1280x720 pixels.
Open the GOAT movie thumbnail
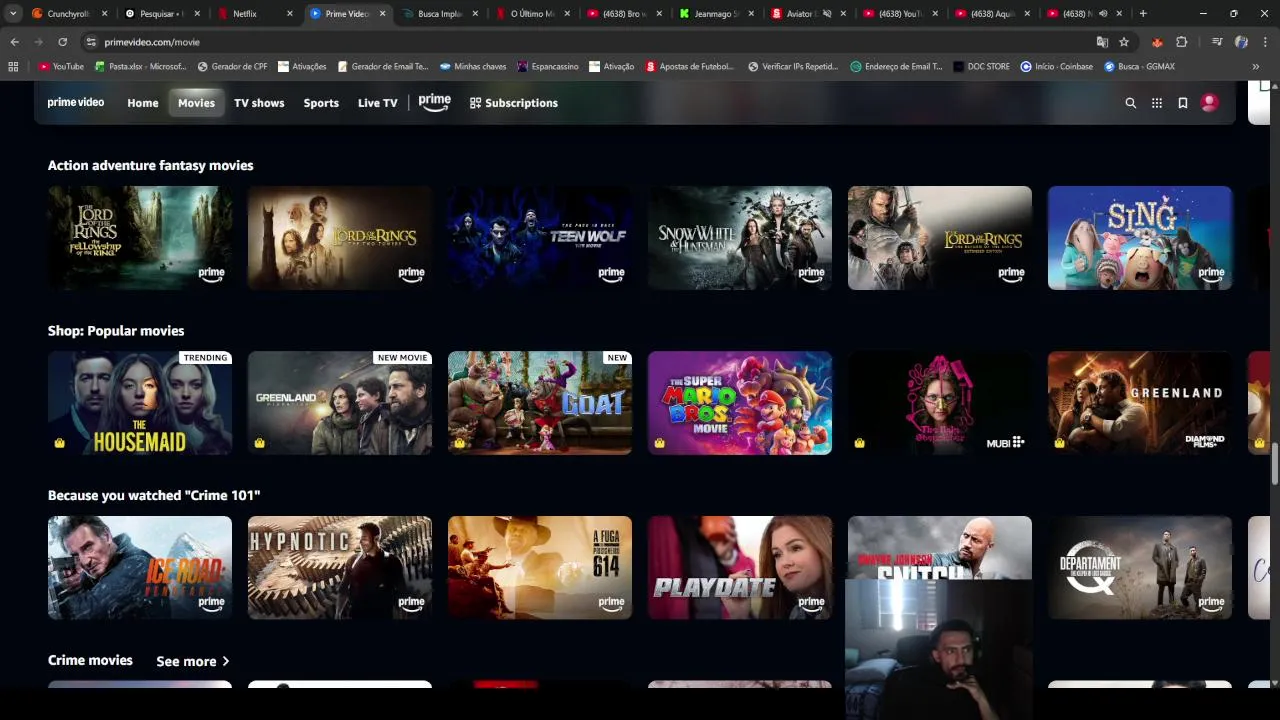pos(540,403)
